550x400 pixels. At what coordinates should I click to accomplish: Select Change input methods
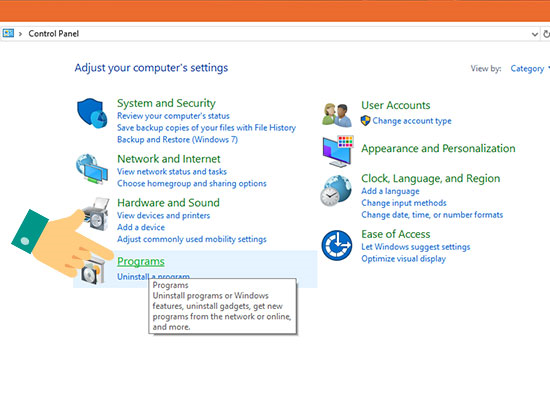(x=404, y=203)
